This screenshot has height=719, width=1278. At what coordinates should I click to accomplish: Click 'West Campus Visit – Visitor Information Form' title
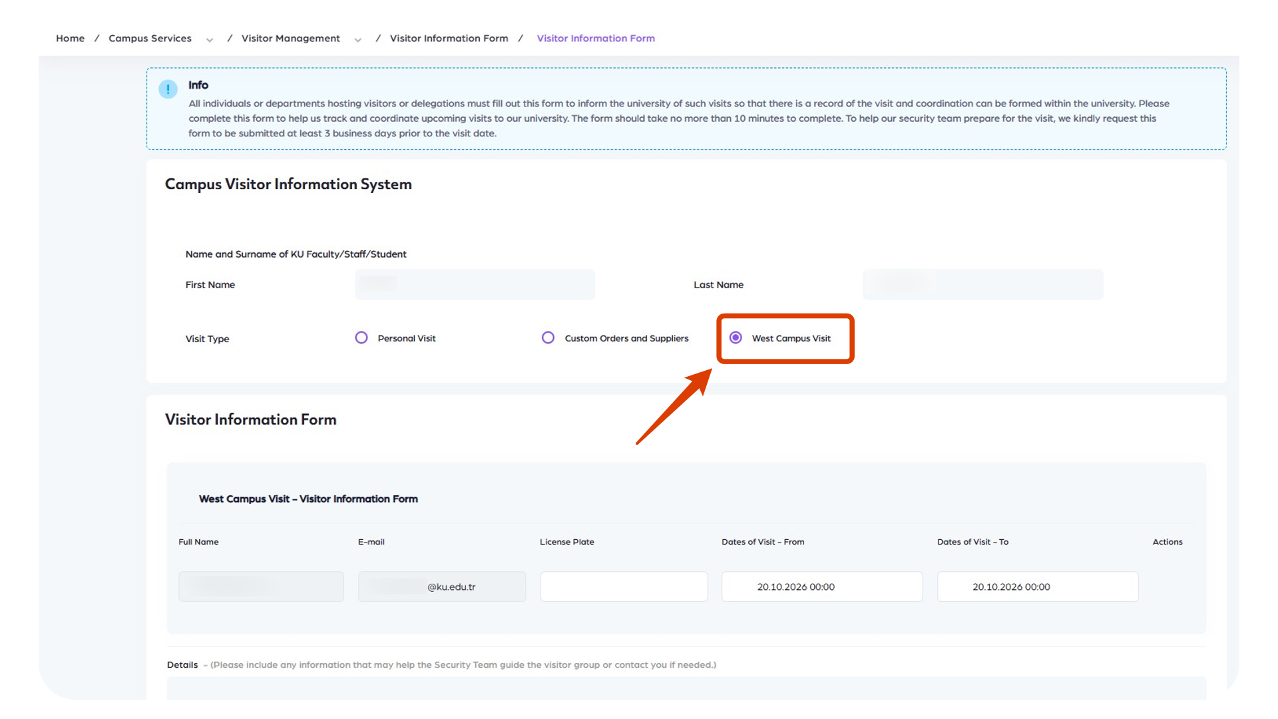click(x=308, y=499)
